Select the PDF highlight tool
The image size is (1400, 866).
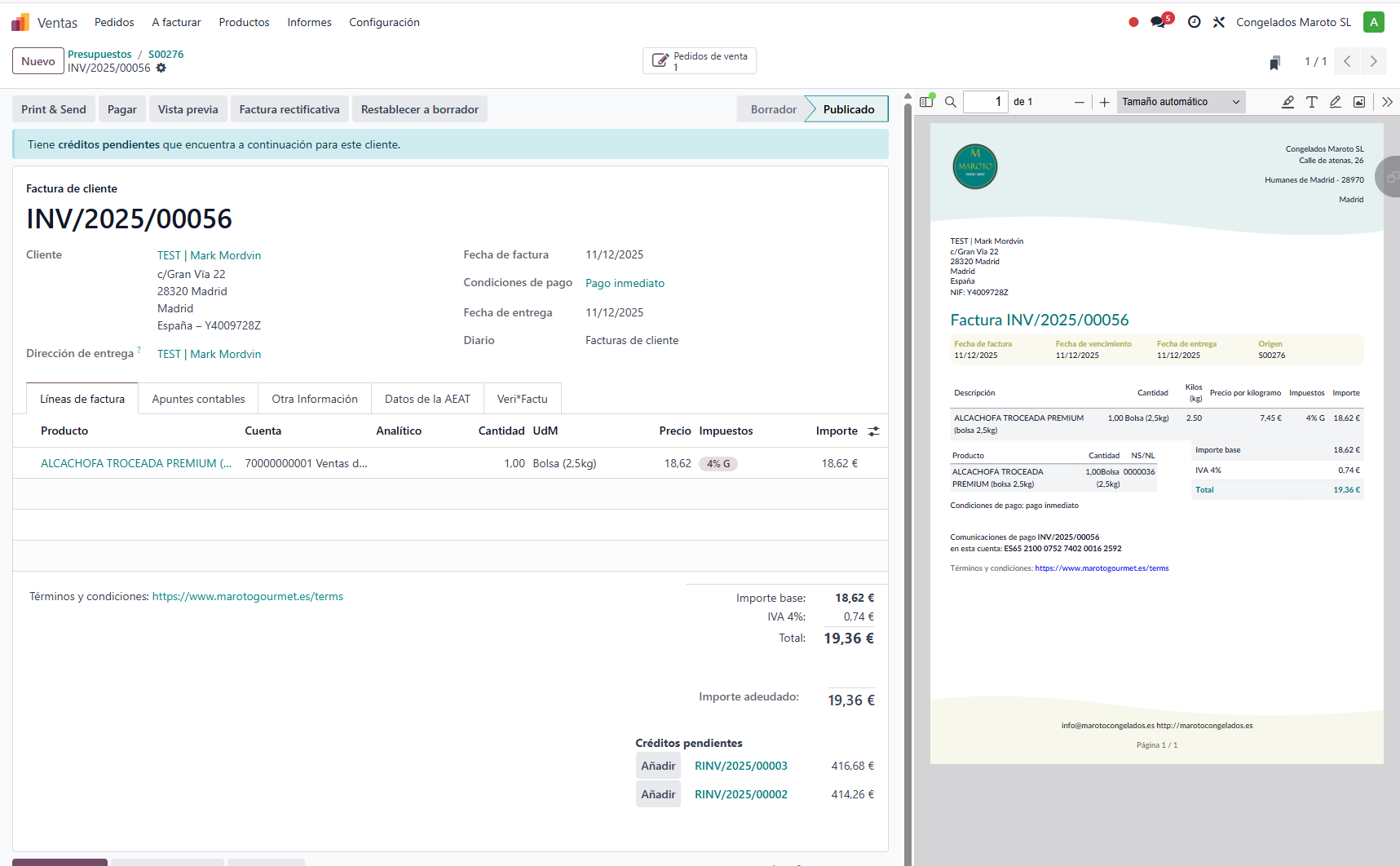[x=1287, y=102]
